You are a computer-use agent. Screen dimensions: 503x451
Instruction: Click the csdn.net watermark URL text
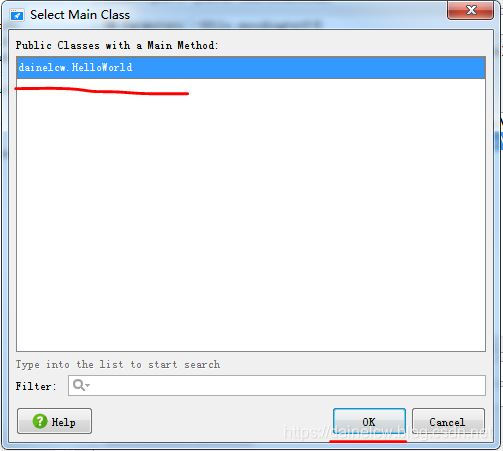(x=387, y=432)
